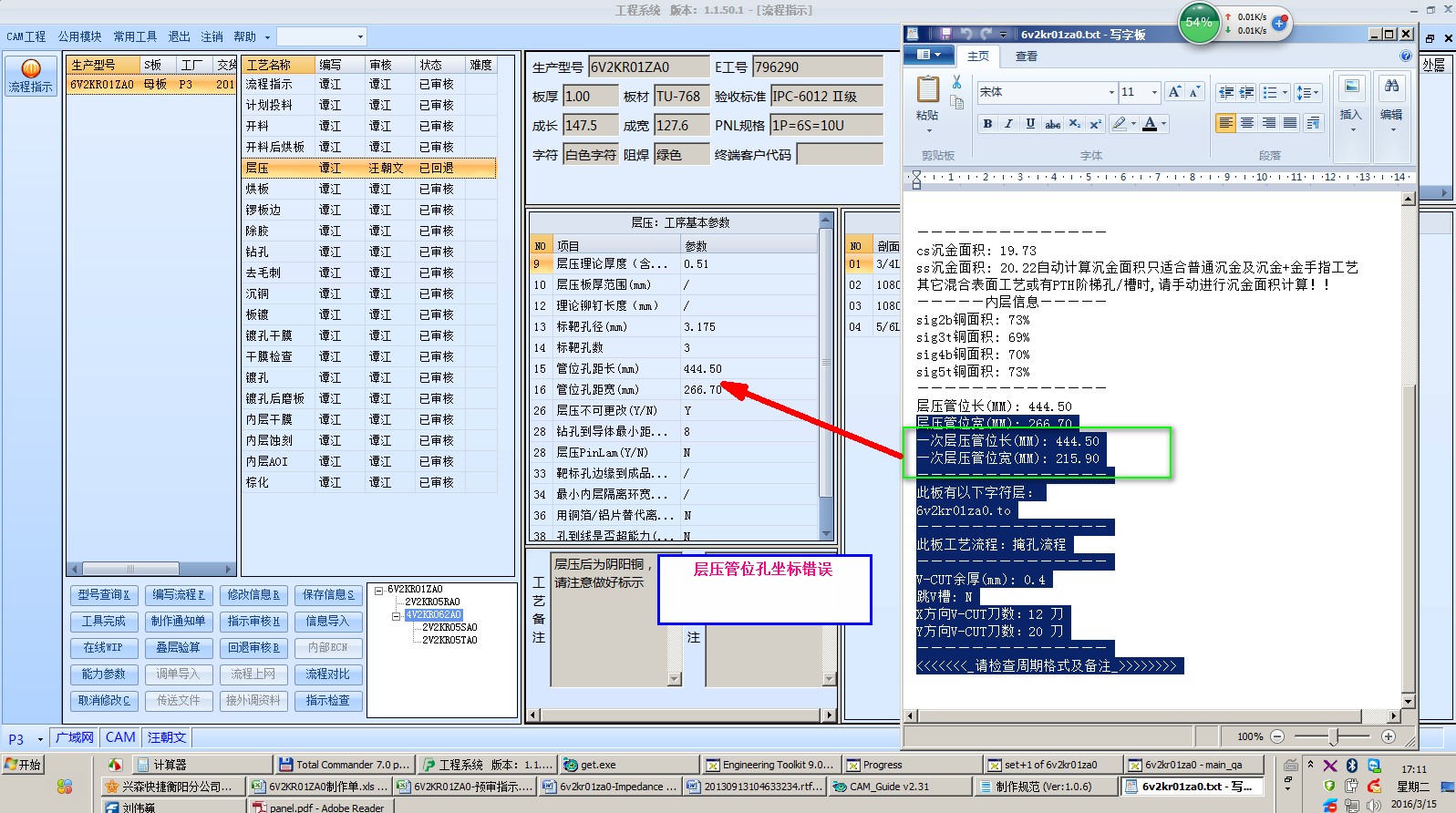Click the 插入 picture icon
1456x813 pixels.
click(1351, 87)
